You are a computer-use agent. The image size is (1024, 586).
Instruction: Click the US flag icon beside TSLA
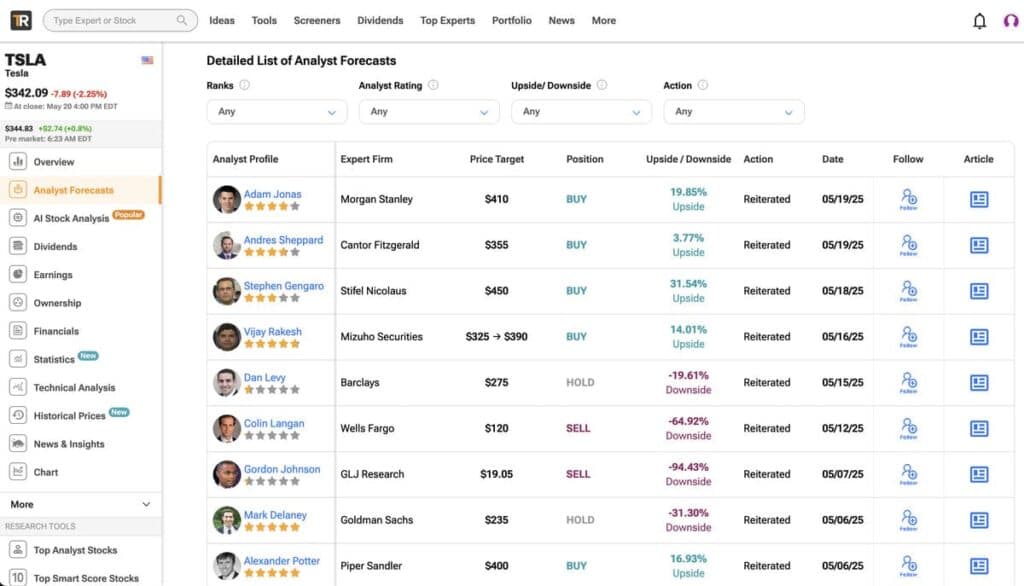tap(148, 60)
